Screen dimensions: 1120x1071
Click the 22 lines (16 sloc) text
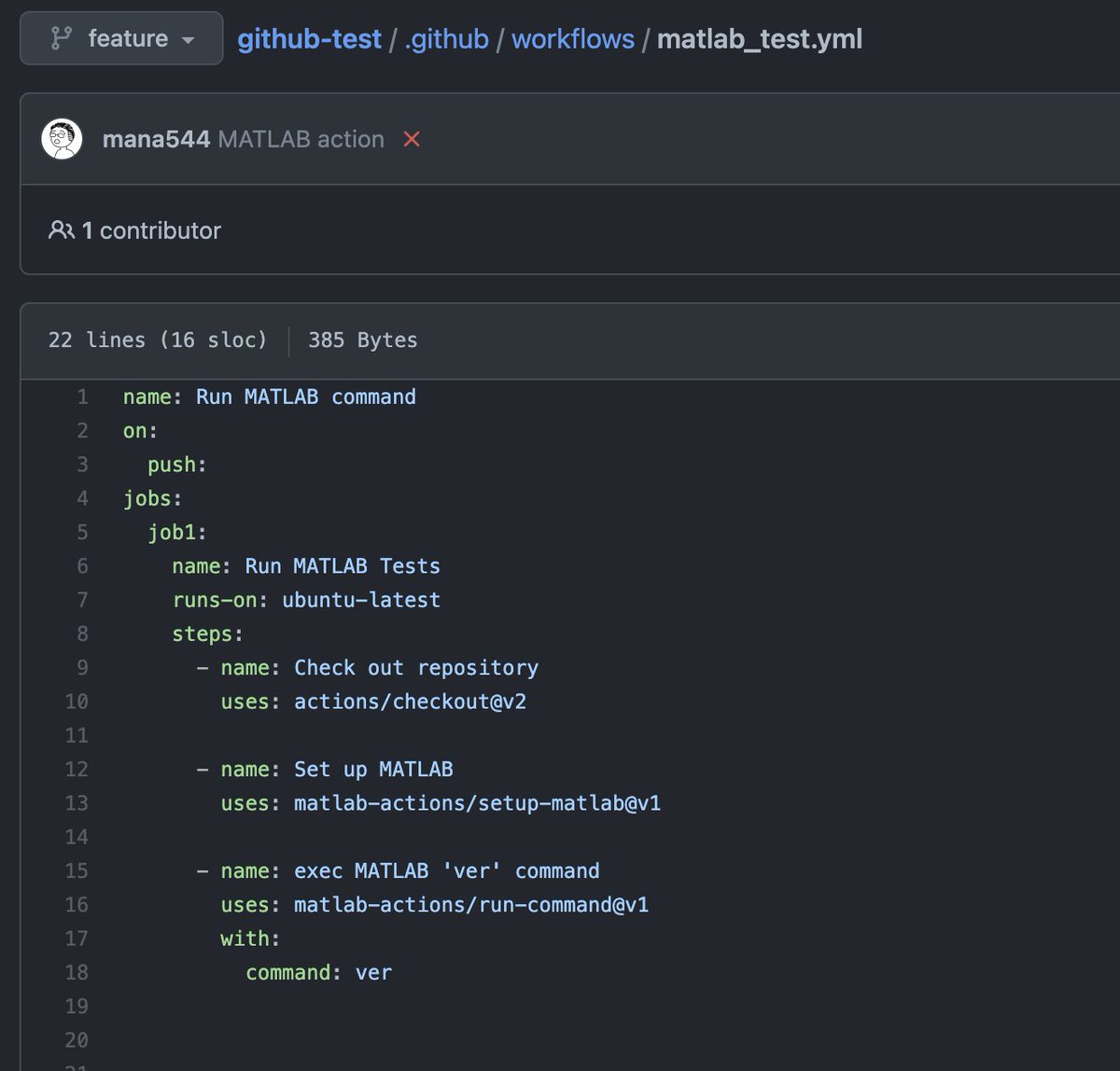[158, 340]
